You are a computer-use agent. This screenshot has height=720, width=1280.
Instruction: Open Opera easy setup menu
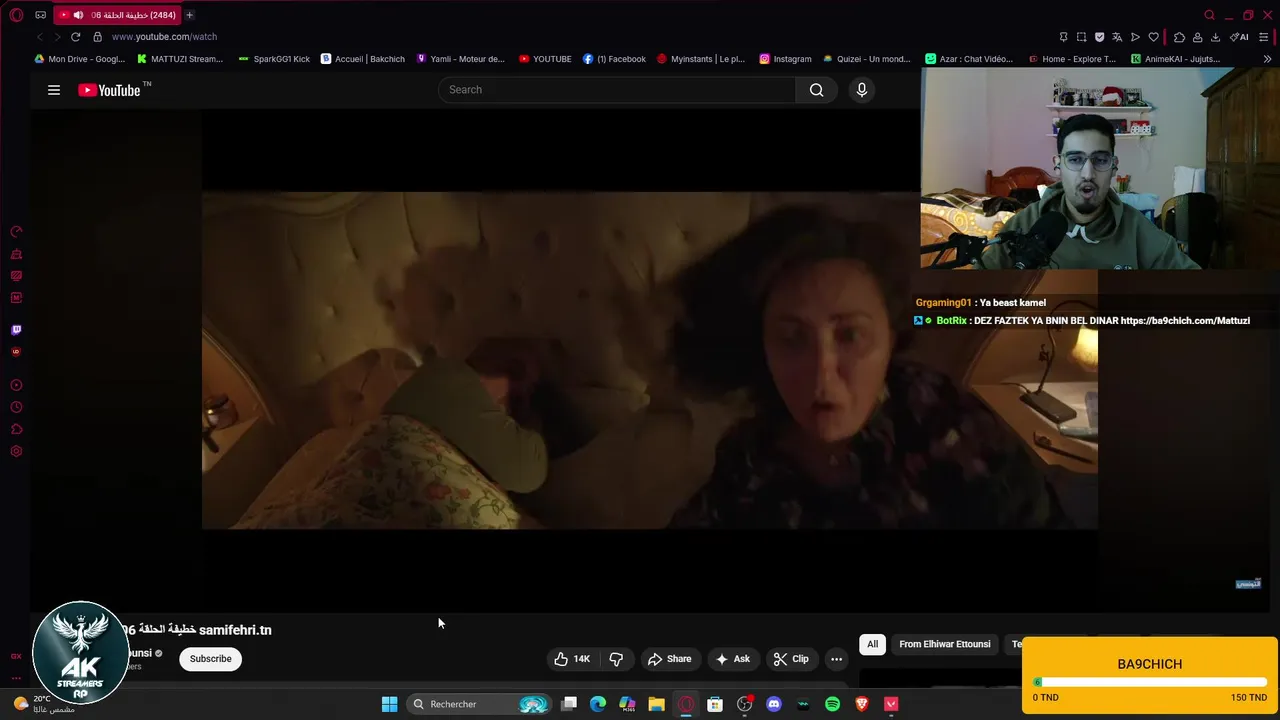pos(1265,37)
